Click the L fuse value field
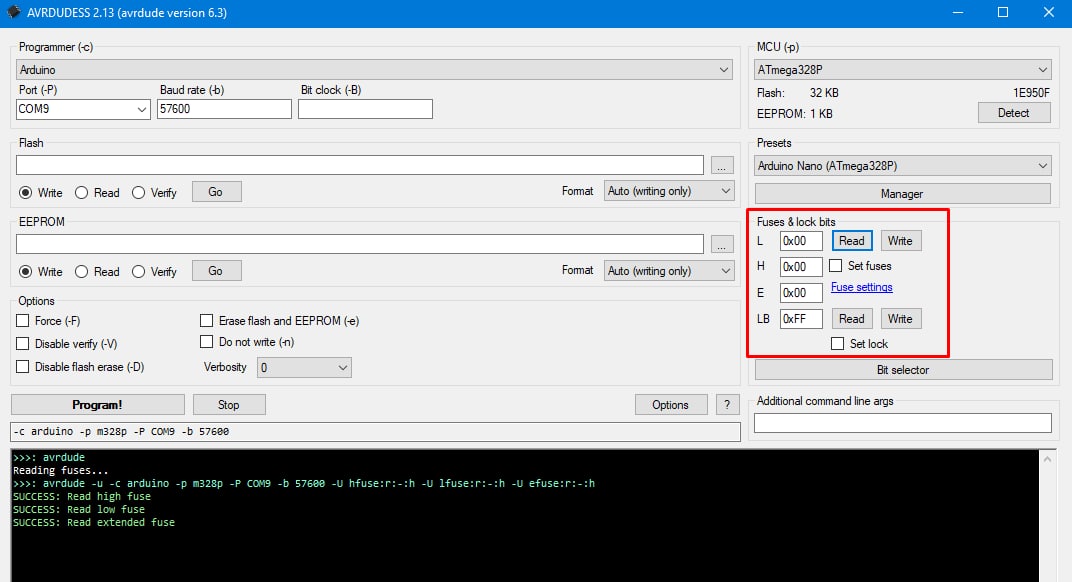 tap(801, 241)
